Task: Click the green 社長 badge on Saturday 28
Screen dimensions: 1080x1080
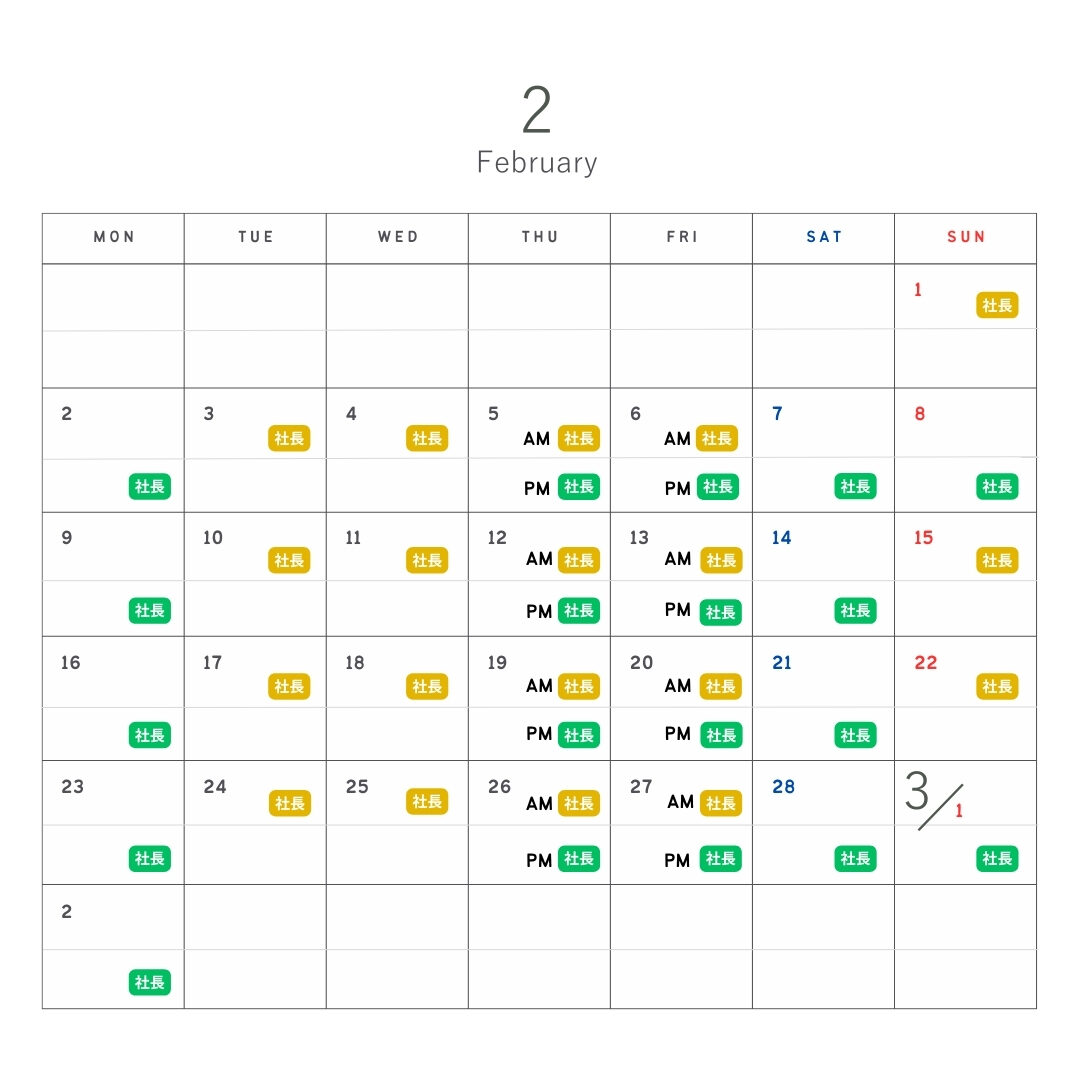Action: [855, 858]
